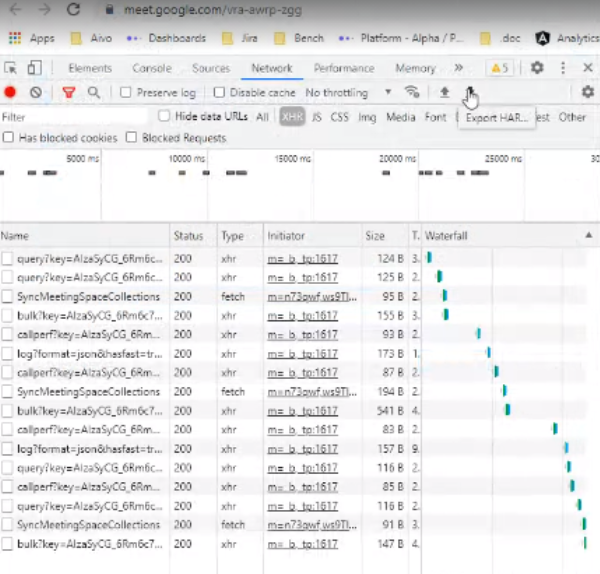Expand more DevTools tabs chevron
The height and width of the screenshot is (574, 600).
click(458, 68)
